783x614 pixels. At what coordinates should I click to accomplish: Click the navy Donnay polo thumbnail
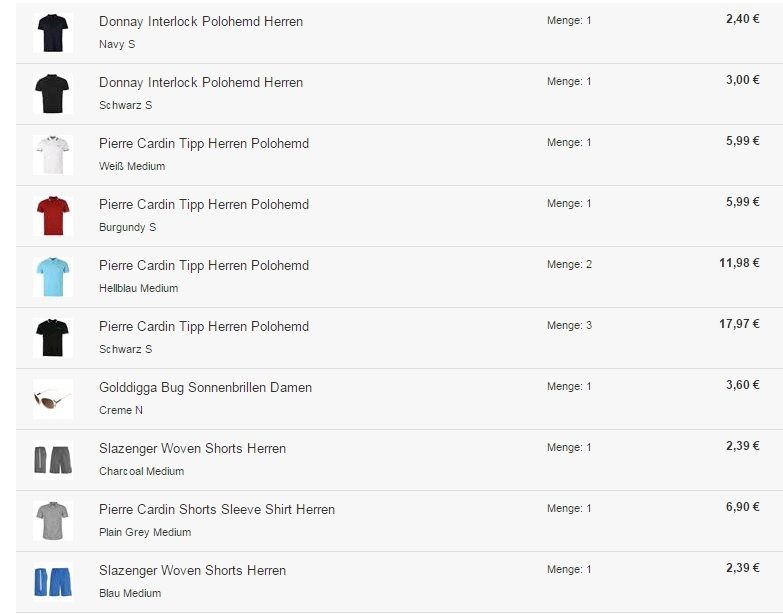pyautogui.click(x=52, y=33)
